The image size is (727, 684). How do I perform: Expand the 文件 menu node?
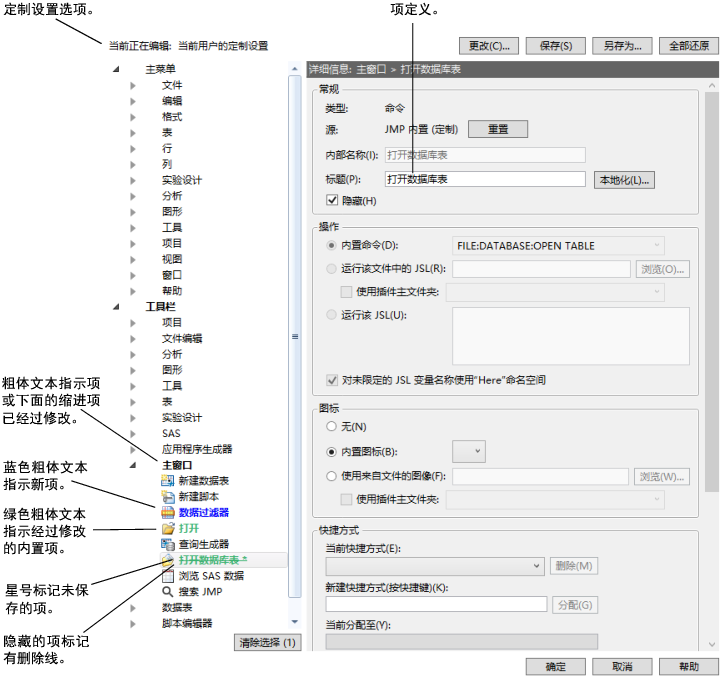pyautogui.click(x=133, y=85)
